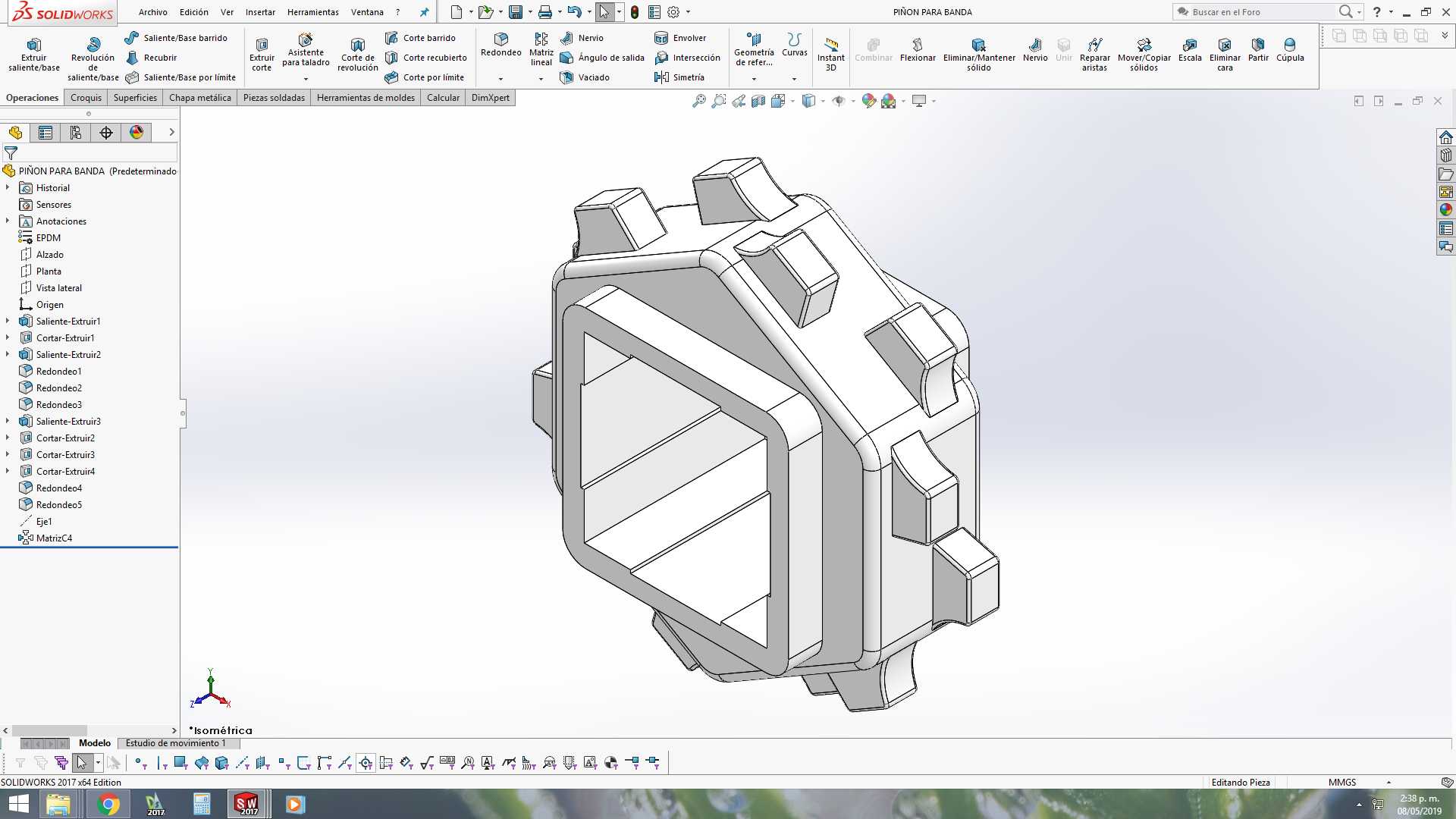The image size is (1456, 819).
Task: Open the Curvas dropdown arrow
Action: 794,79
